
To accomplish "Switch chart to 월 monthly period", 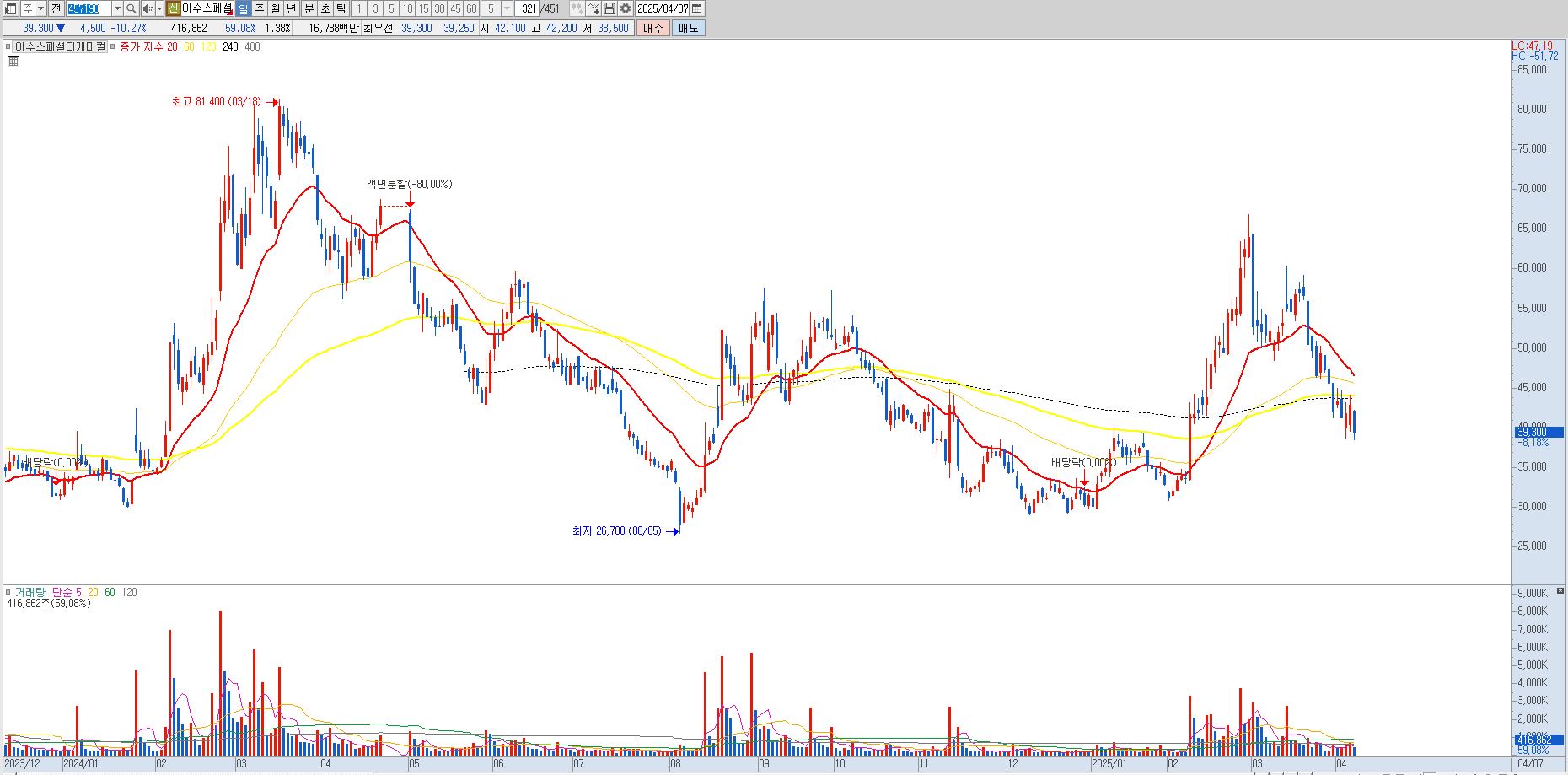I will point(276,8).
